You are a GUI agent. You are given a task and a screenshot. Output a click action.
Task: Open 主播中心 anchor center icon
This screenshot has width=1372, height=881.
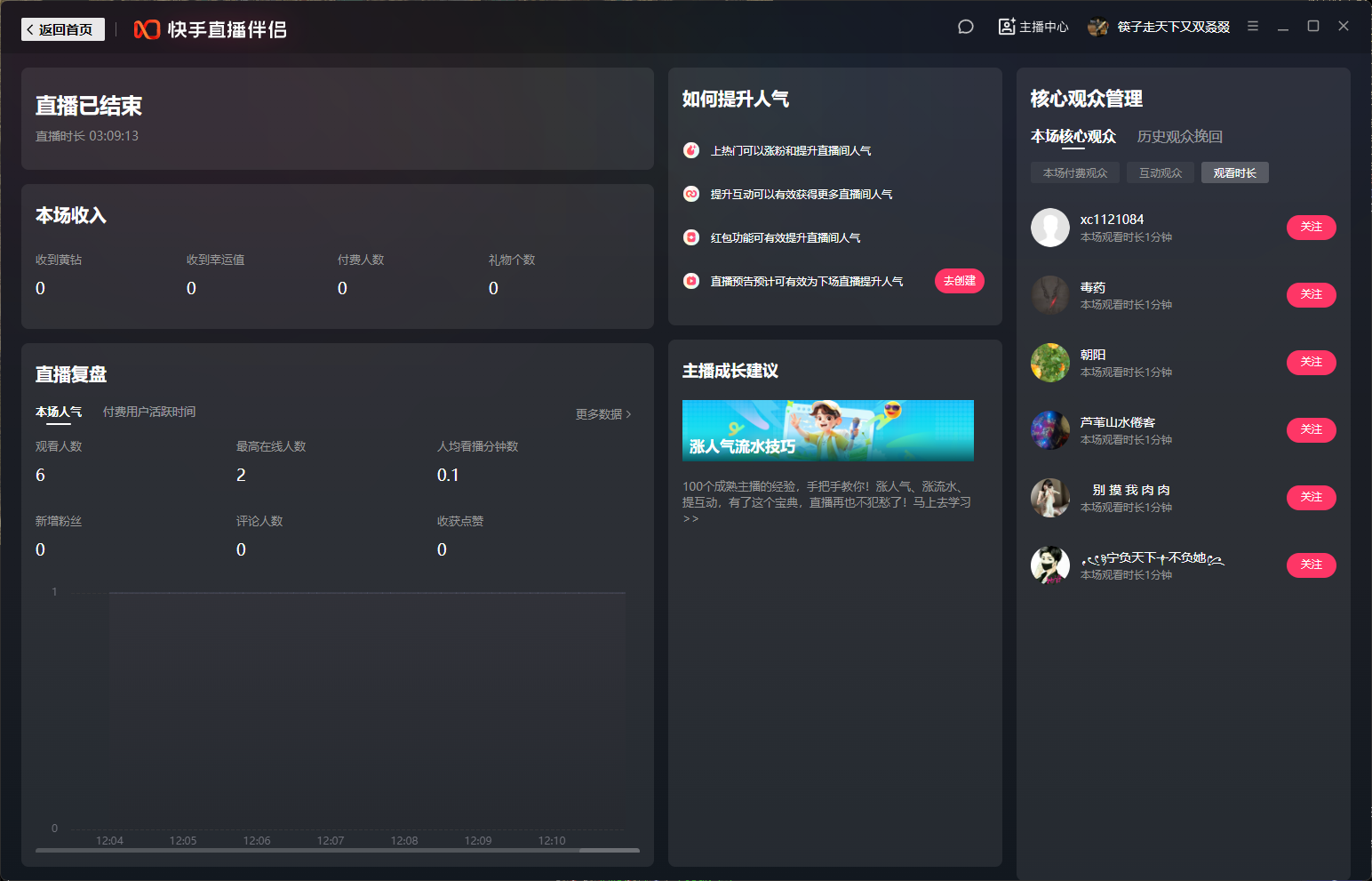tap(1007, 27)
